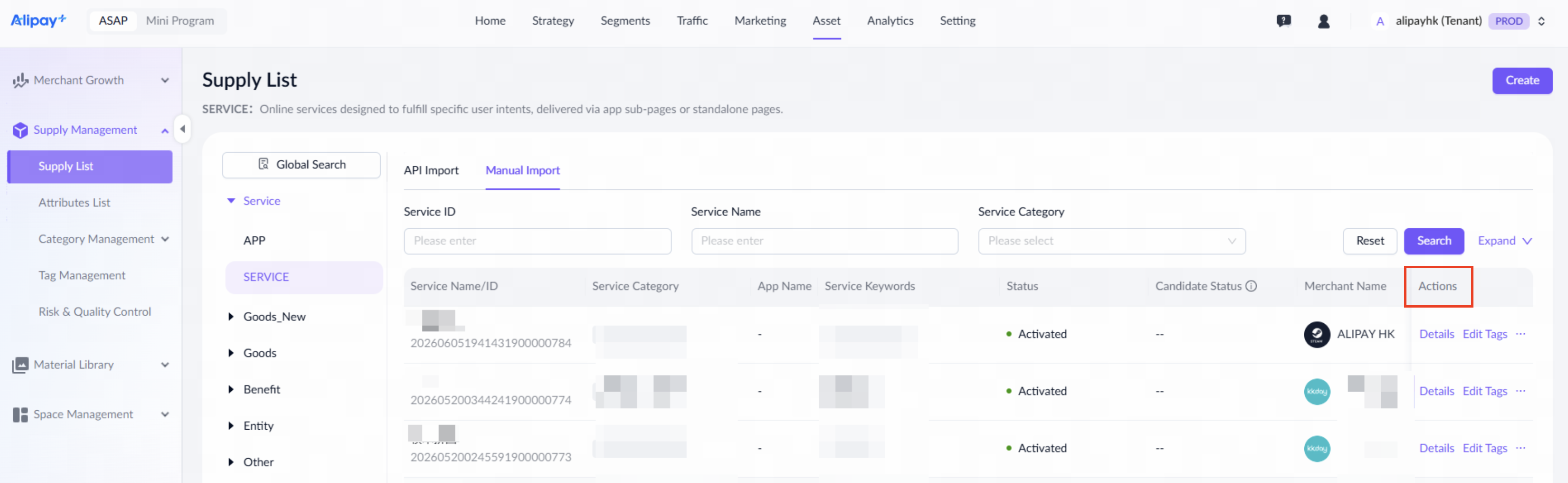Open the tenant environment switcher arrows
Image resolution: width=1568 pixels, height=483 pixels.
[1541, 21]
